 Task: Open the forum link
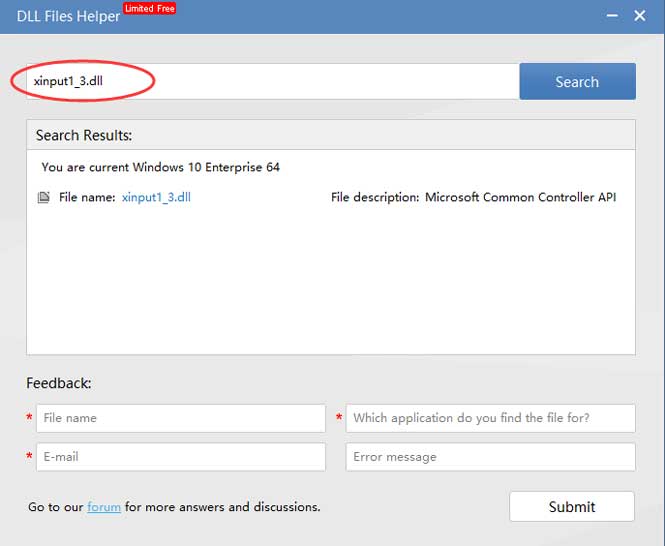click(104, 507)
